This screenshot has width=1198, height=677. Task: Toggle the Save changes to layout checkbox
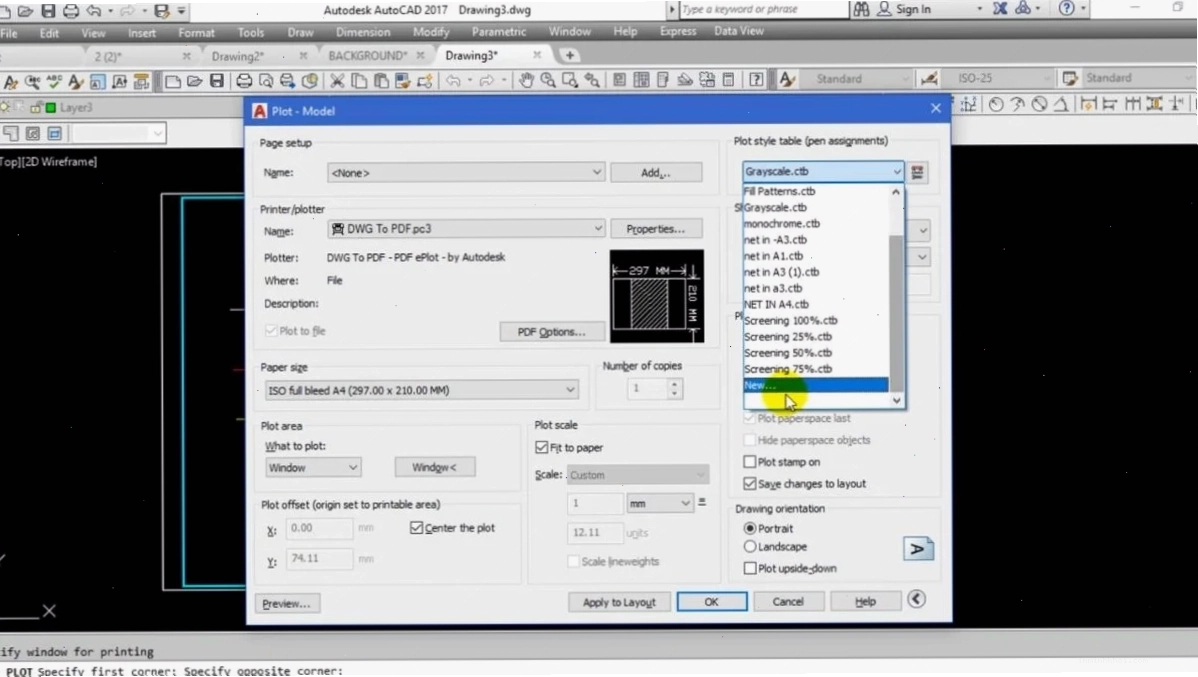click(x=750, y=484)
